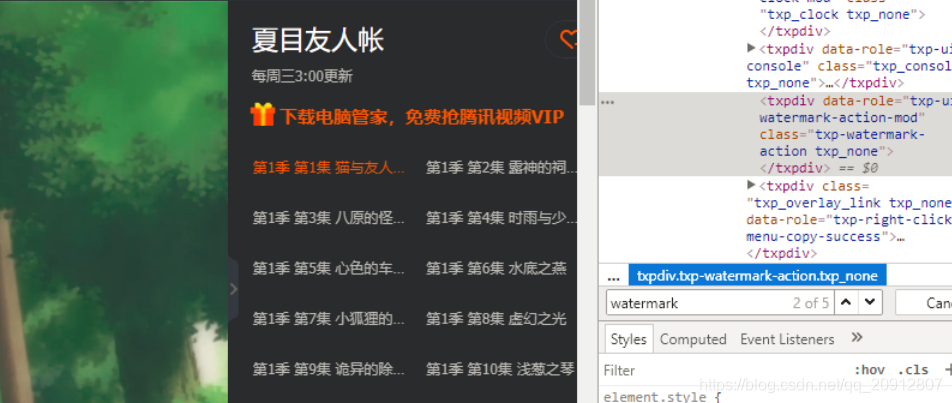Go to previous search result with the up arrow
952x403 pixels.
coord(846,302)
